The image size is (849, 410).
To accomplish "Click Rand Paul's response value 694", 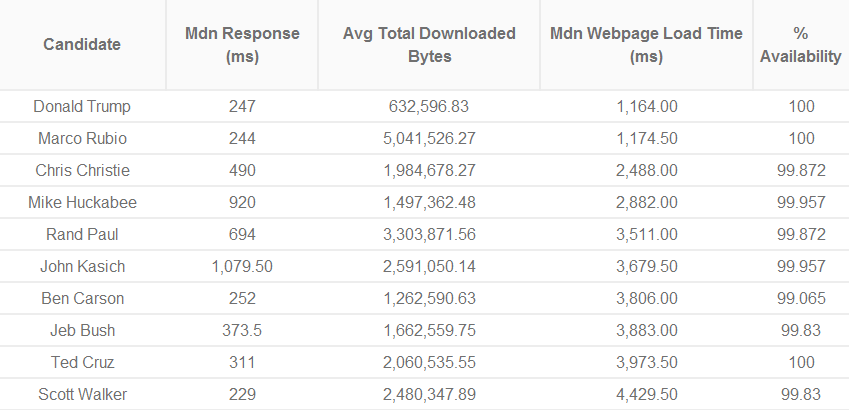I will 242,234.
